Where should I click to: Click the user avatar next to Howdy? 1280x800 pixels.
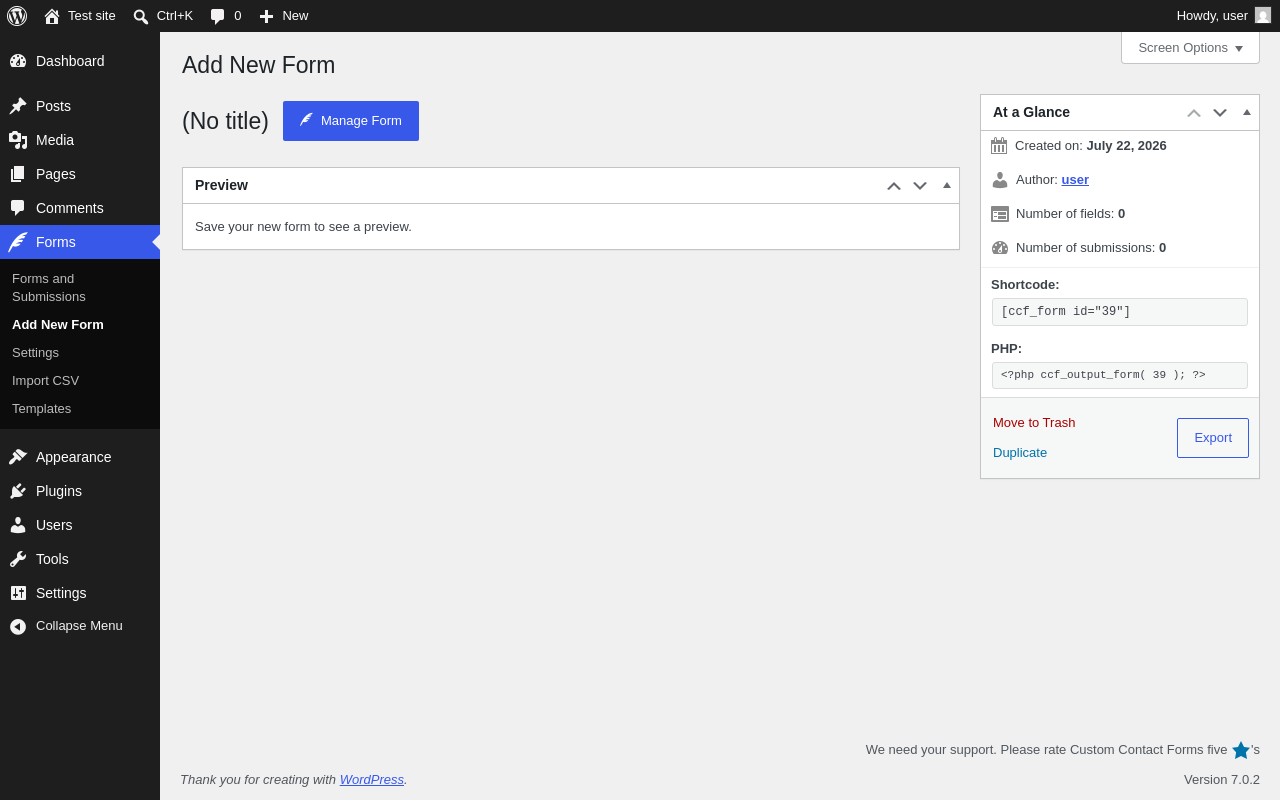(x=1263, y=15)
